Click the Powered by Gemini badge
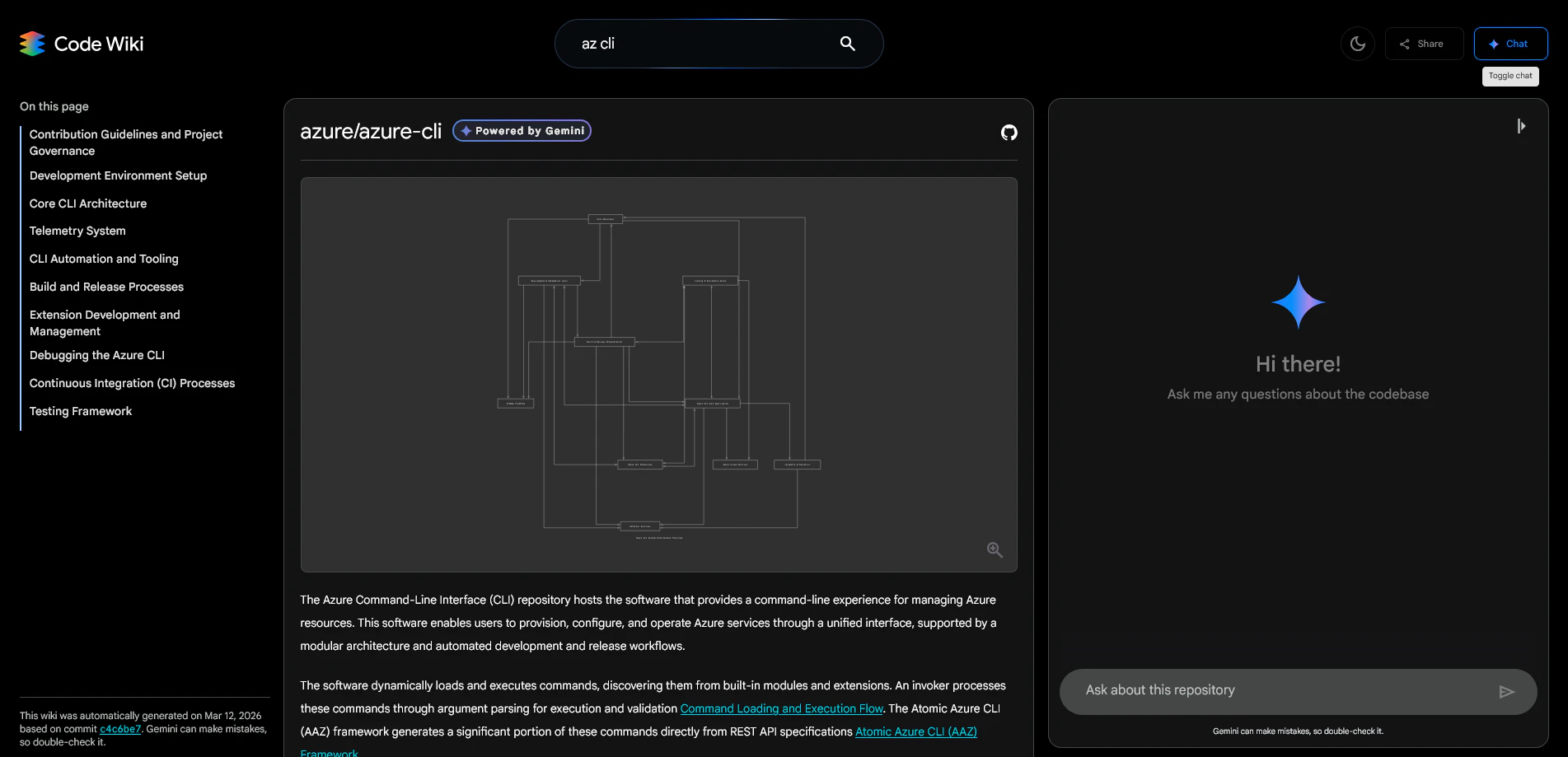The image size is (1568, 757). (x=522, y=131)
